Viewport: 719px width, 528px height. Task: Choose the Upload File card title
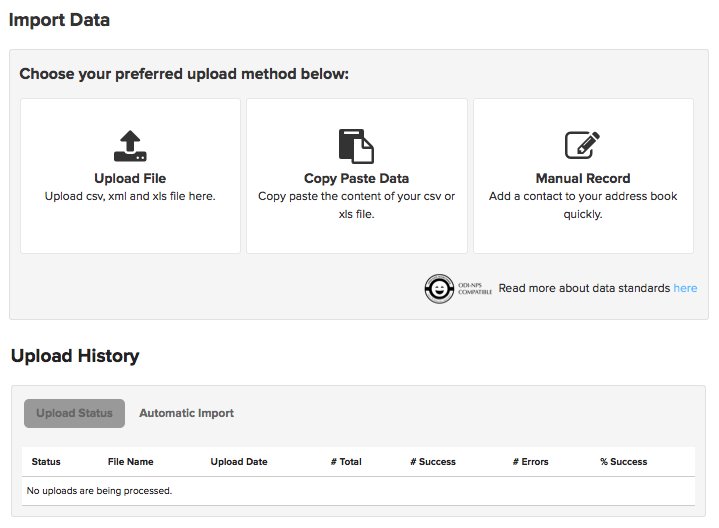[x=130, y=179]
